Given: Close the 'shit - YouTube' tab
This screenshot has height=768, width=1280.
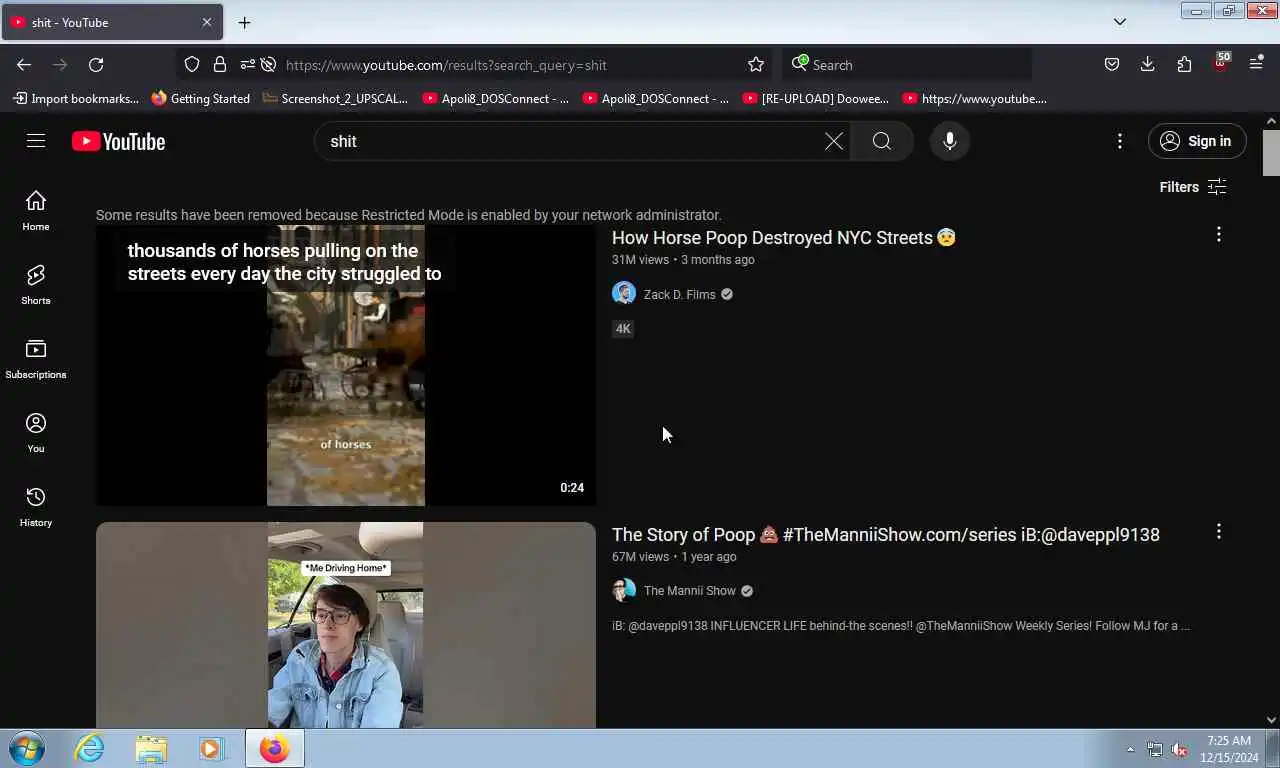Looking at the screenshot, I should click(207, 22).
